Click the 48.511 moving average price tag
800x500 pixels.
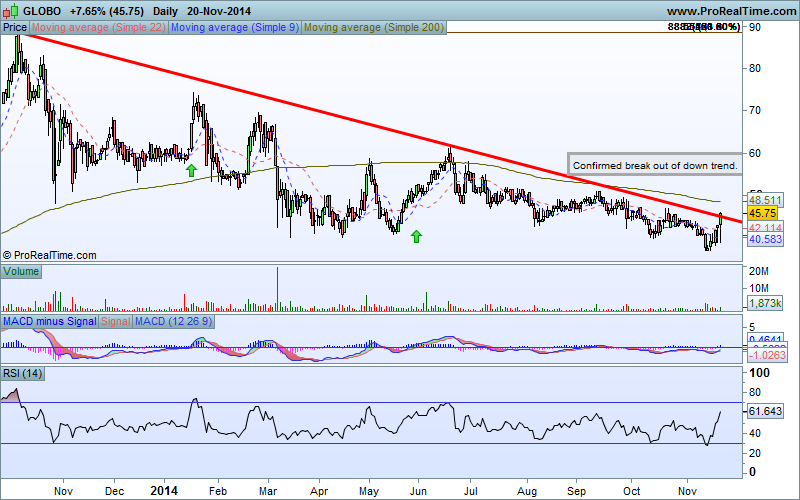click(x=763, y=201)
